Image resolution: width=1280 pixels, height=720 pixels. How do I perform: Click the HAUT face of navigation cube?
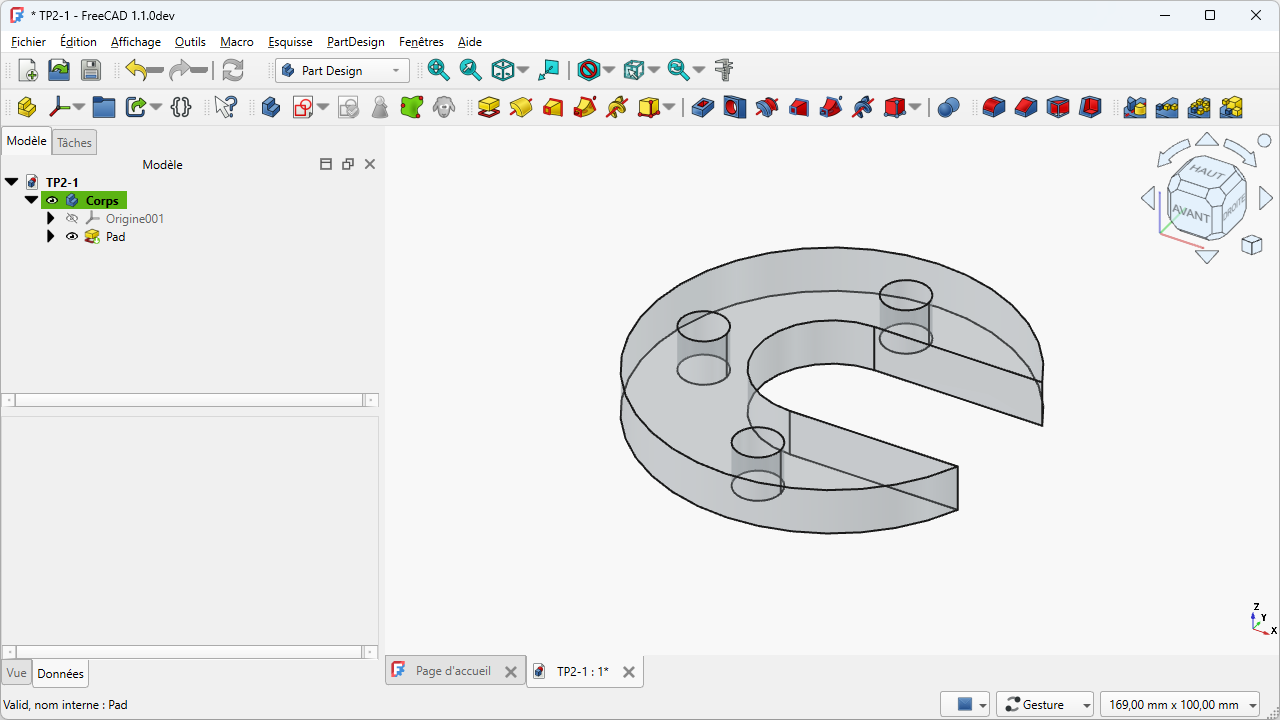tap(1207, 173)
